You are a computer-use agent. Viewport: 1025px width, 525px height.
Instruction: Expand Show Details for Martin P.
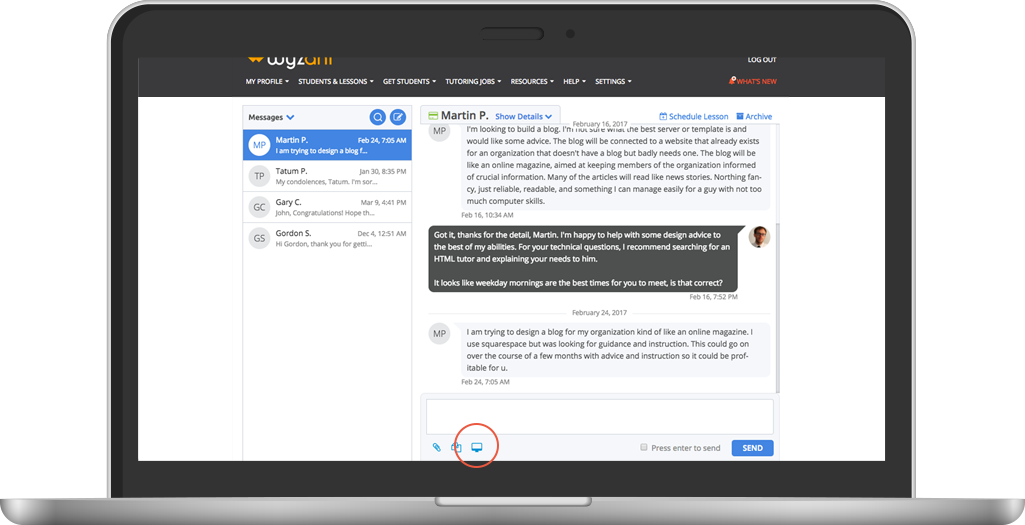pyautogui.click(x=523, y=117)
